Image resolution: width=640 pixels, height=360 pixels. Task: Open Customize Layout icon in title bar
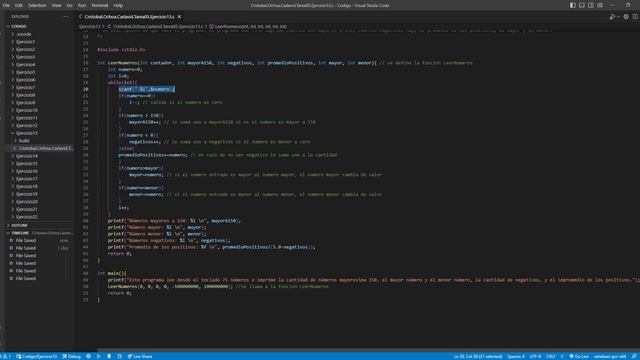point(600,5)
